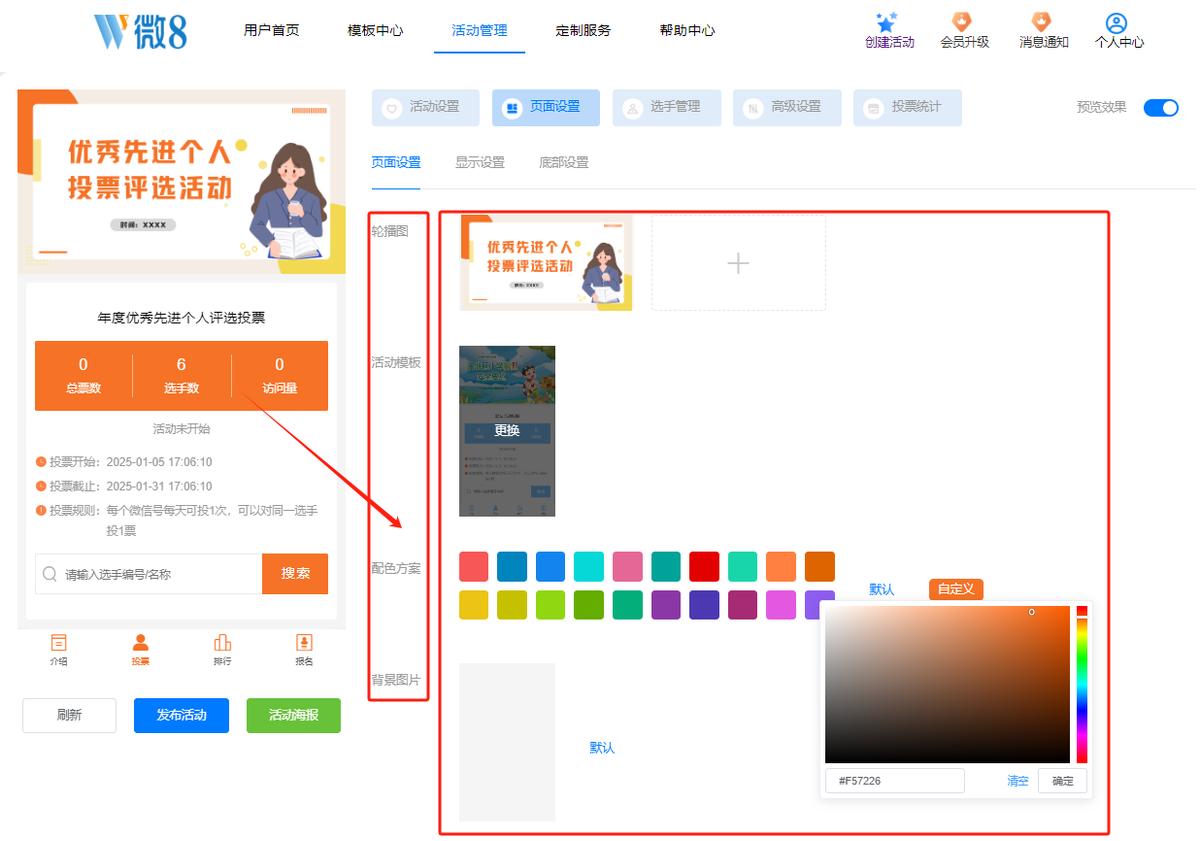Viewport: 1200px width, 841px height.
Task: Click the 默认 link next to the background image
Action: 602,747
